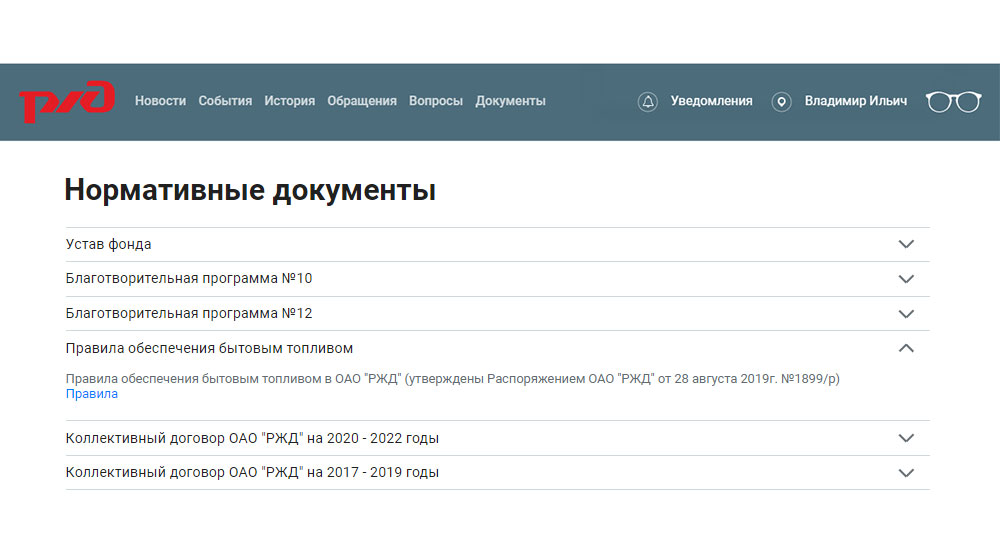Screen dimensions: 1000x555
Task: Go to the События section
Action: [x=225, y=101]
